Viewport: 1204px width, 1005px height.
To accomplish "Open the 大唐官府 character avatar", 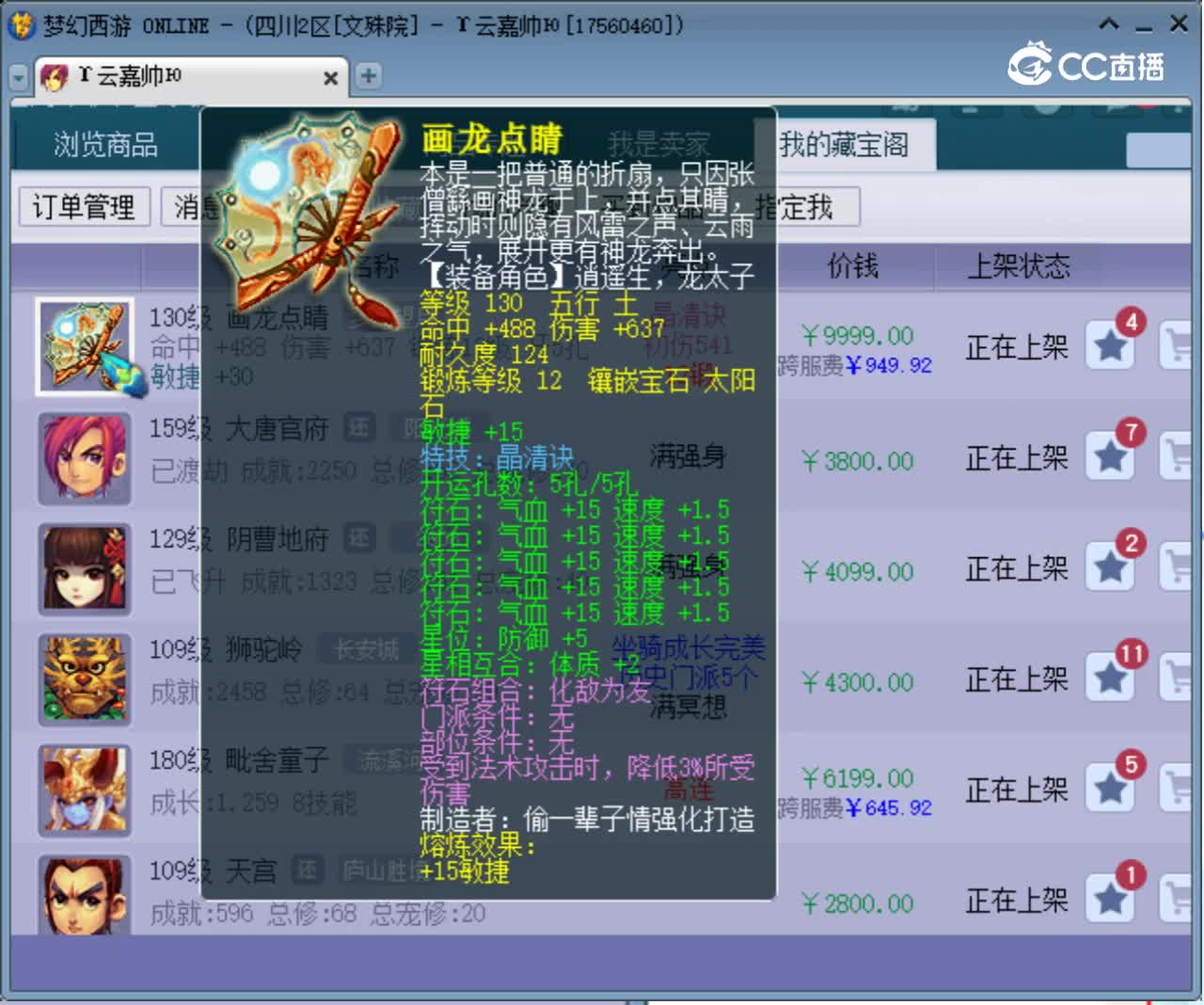I will click(x=84, y=458).
